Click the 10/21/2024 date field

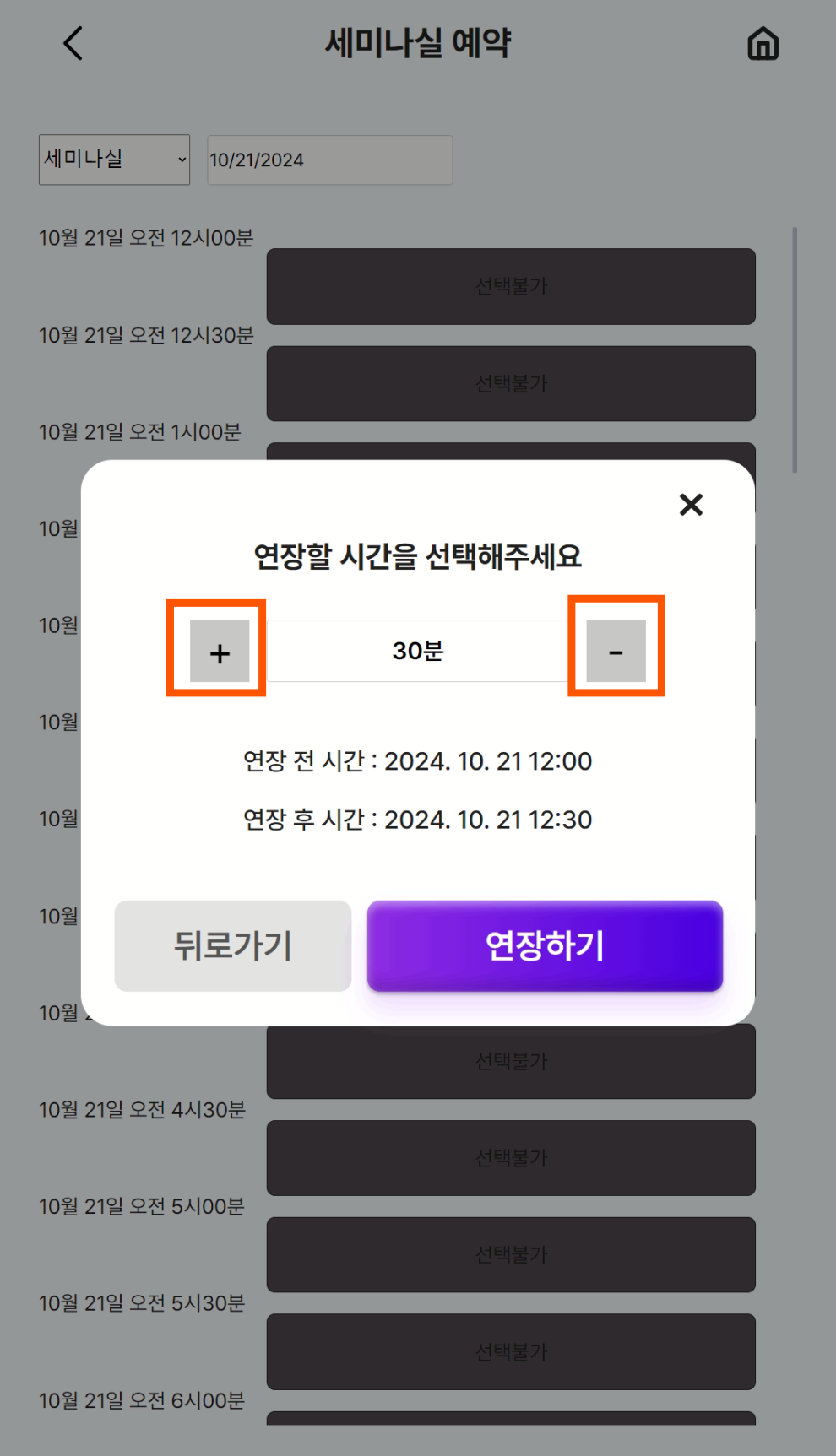329,160
